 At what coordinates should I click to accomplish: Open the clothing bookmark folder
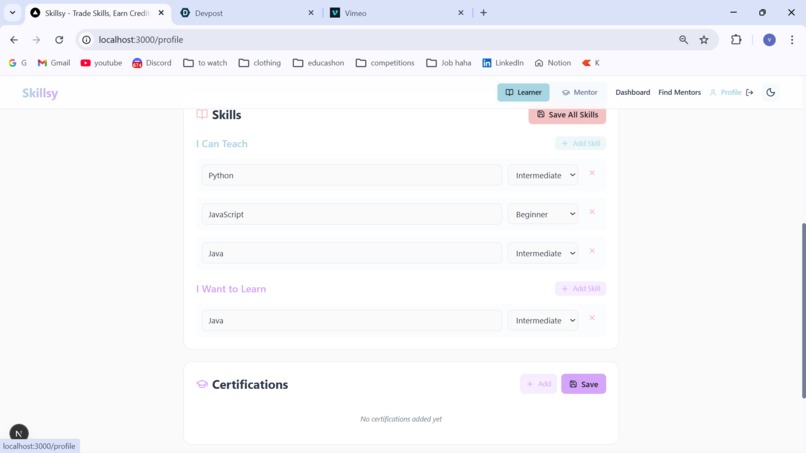click(260, 63)
